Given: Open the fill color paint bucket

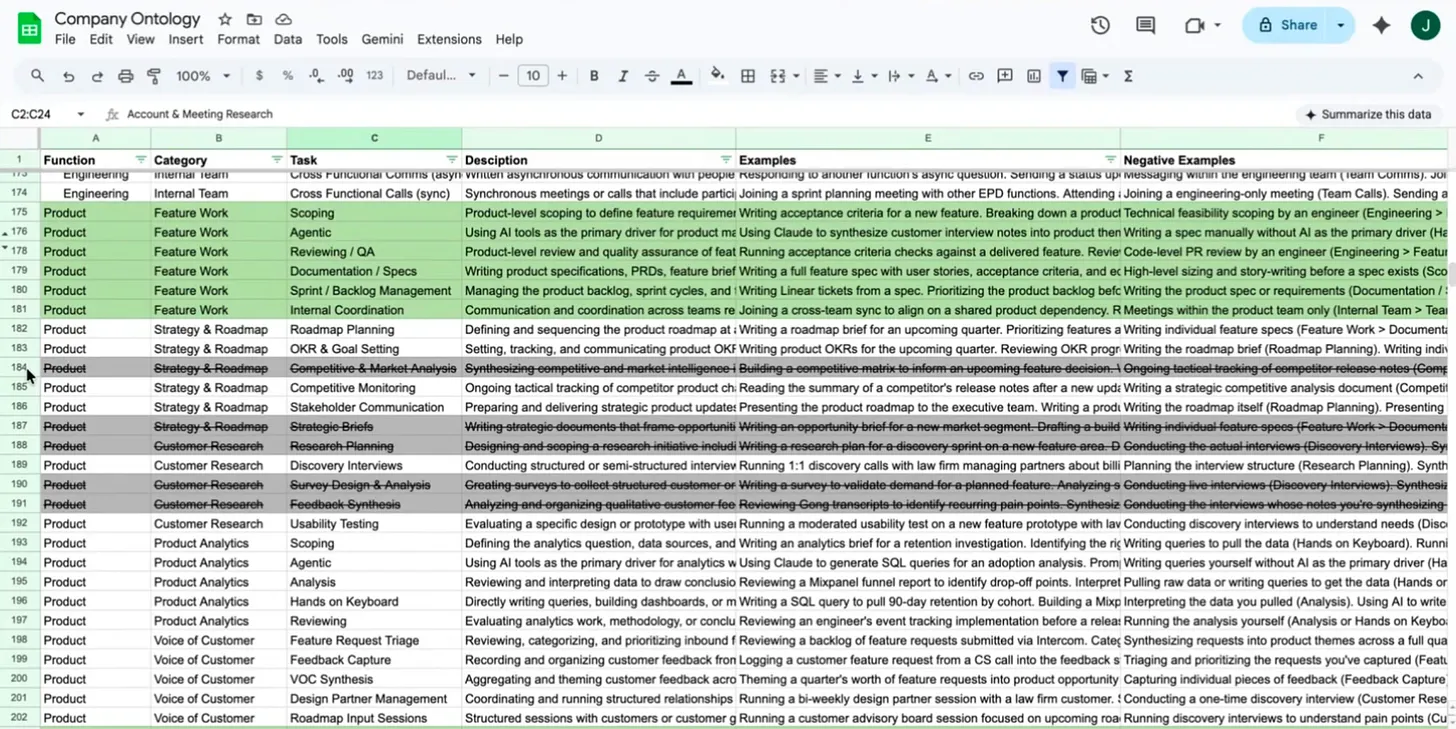Looking at the screenshot, I should pos(717,75).
